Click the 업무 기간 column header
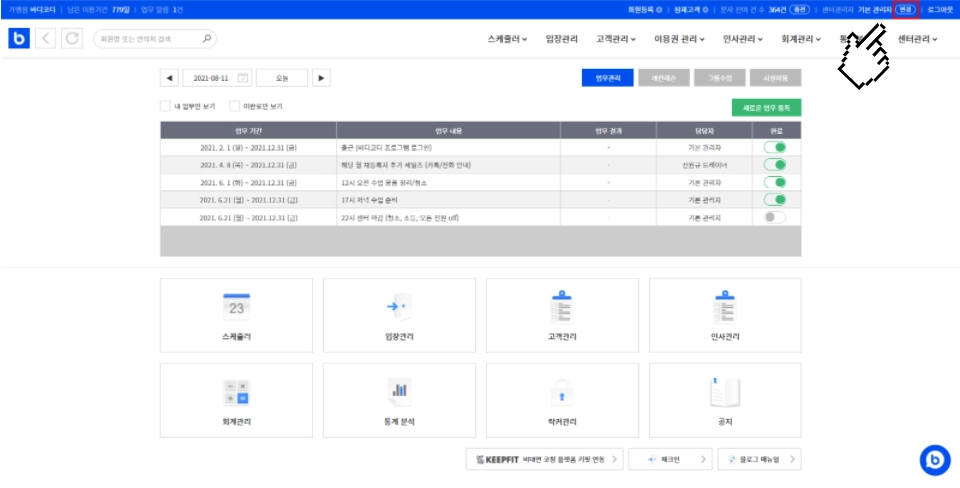960x488 pixels. (x=249, y=130)
